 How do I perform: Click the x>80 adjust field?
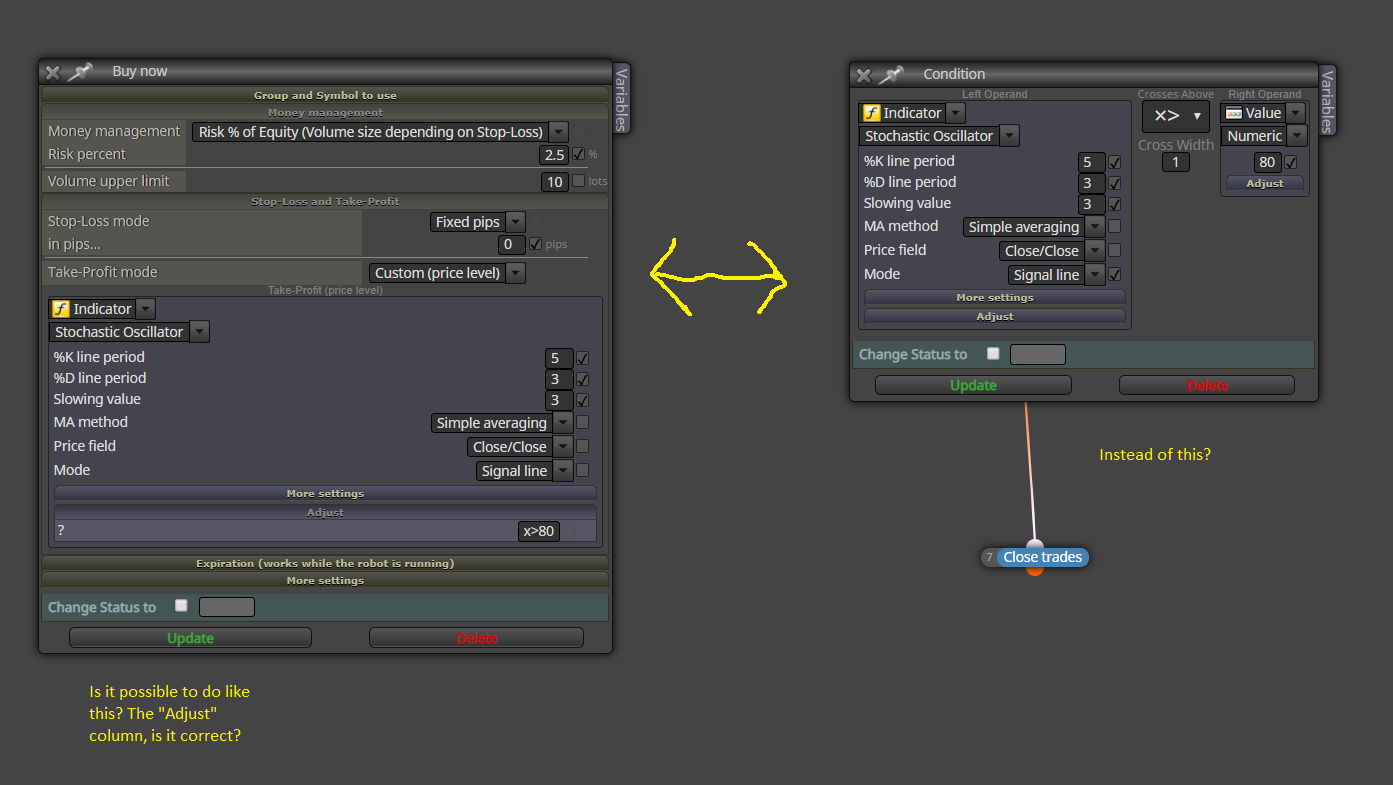pyautogui.click(x=539, y=531)
